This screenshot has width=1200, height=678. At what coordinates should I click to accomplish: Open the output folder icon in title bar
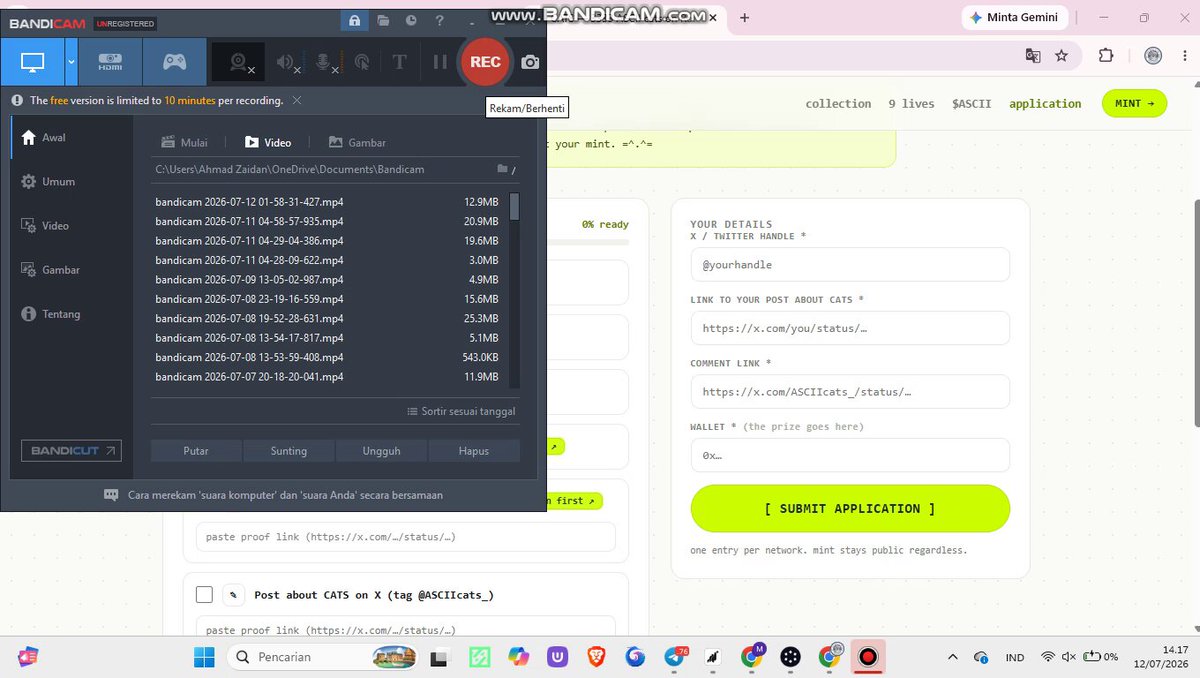[383, 20]
